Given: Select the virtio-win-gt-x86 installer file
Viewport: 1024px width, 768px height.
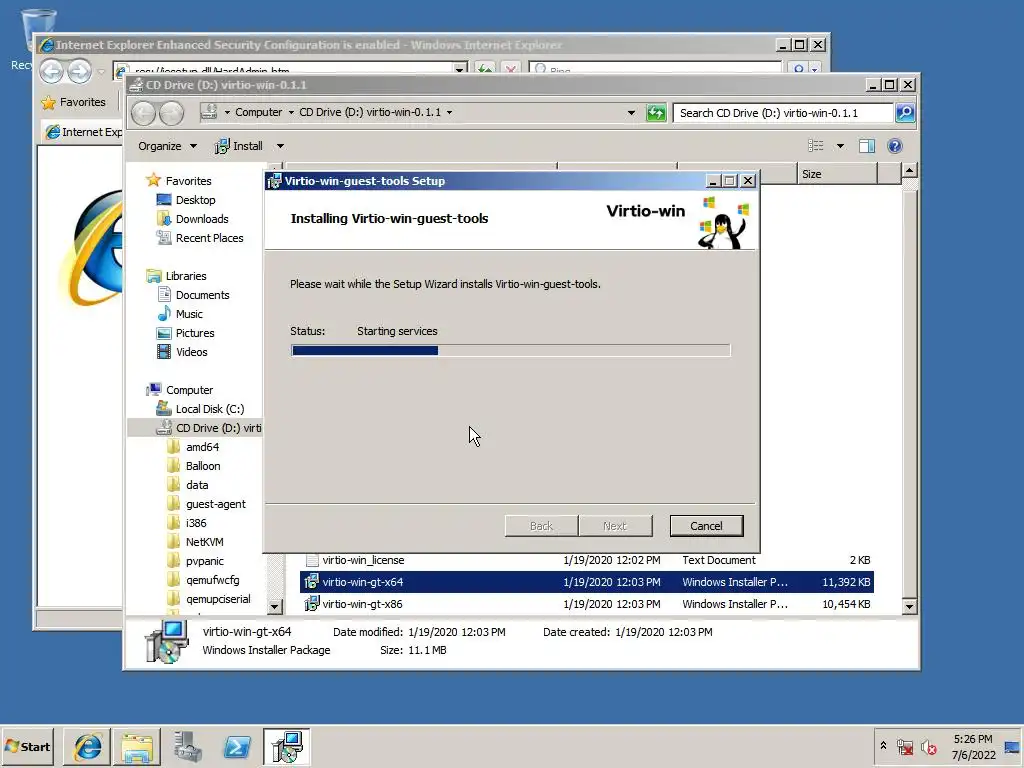Looking at the screenshot, I should [586, 603].
